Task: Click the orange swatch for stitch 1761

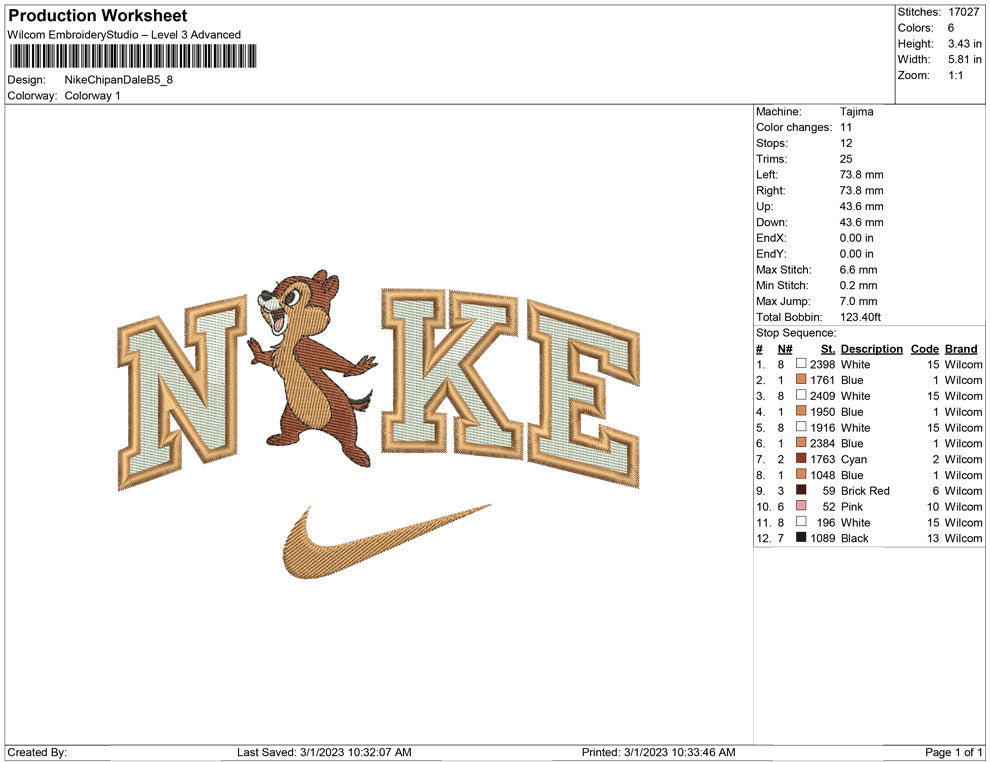Action: coord(801,379)
